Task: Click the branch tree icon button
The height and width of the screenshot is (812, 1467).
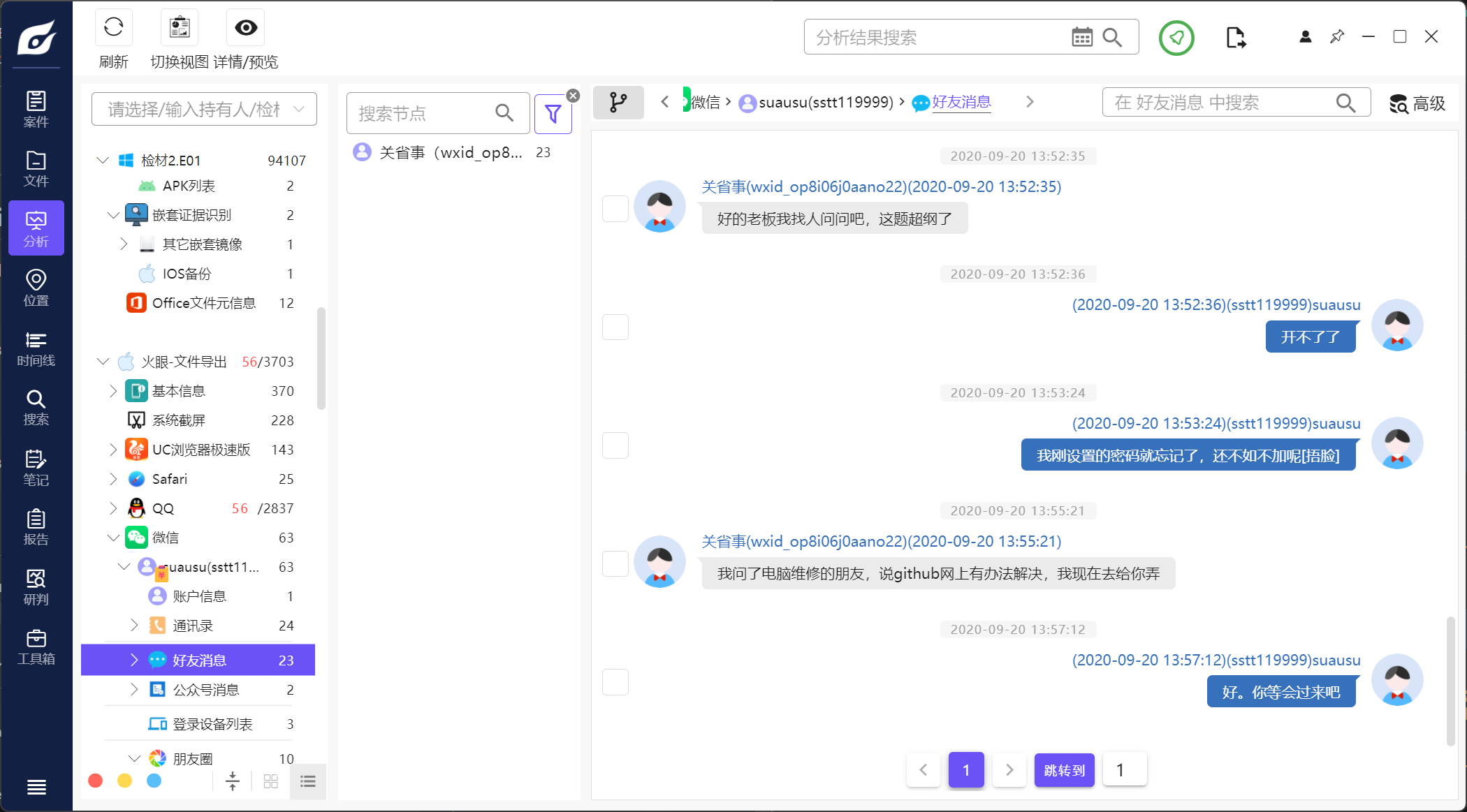Action: (618, 103)
